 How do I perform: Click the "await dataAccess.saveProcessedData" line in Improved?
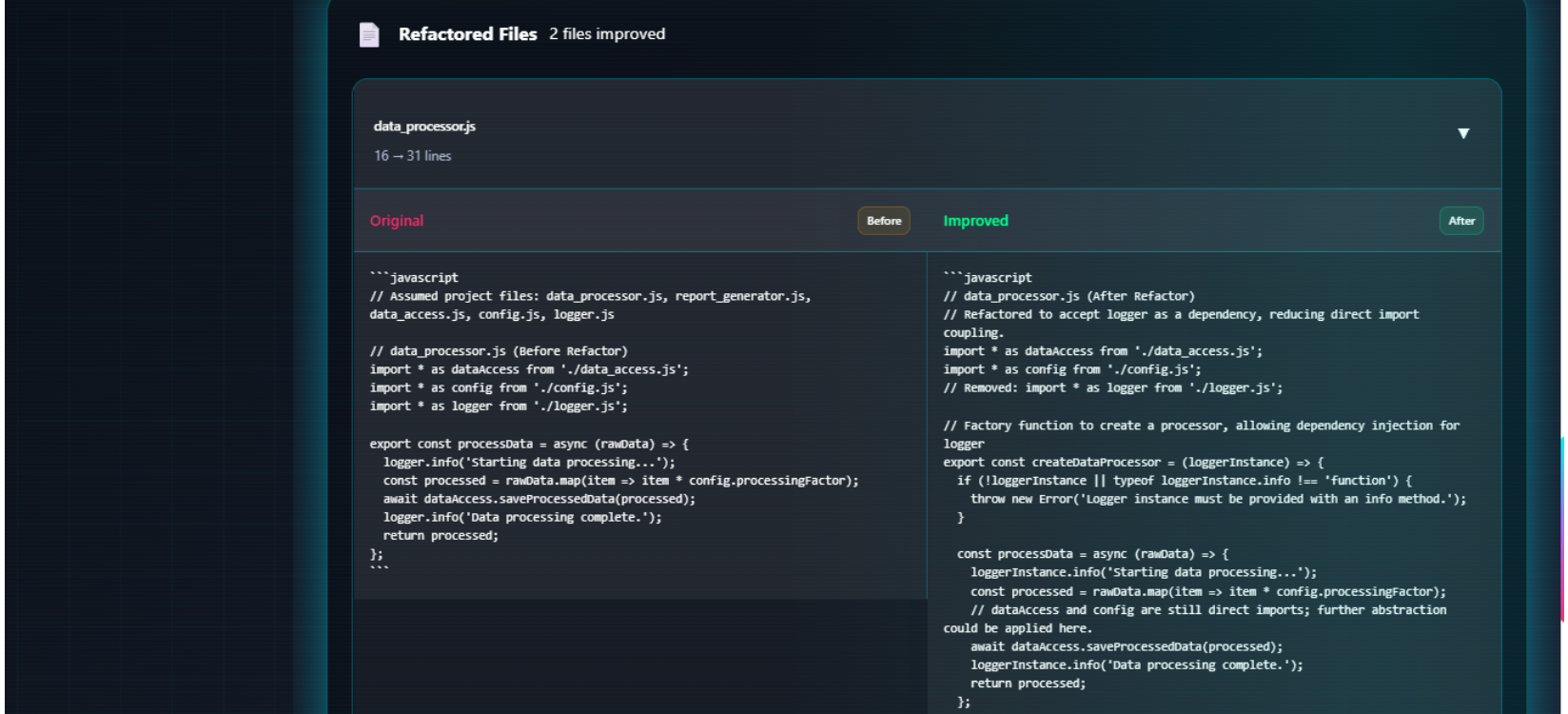1127,646
